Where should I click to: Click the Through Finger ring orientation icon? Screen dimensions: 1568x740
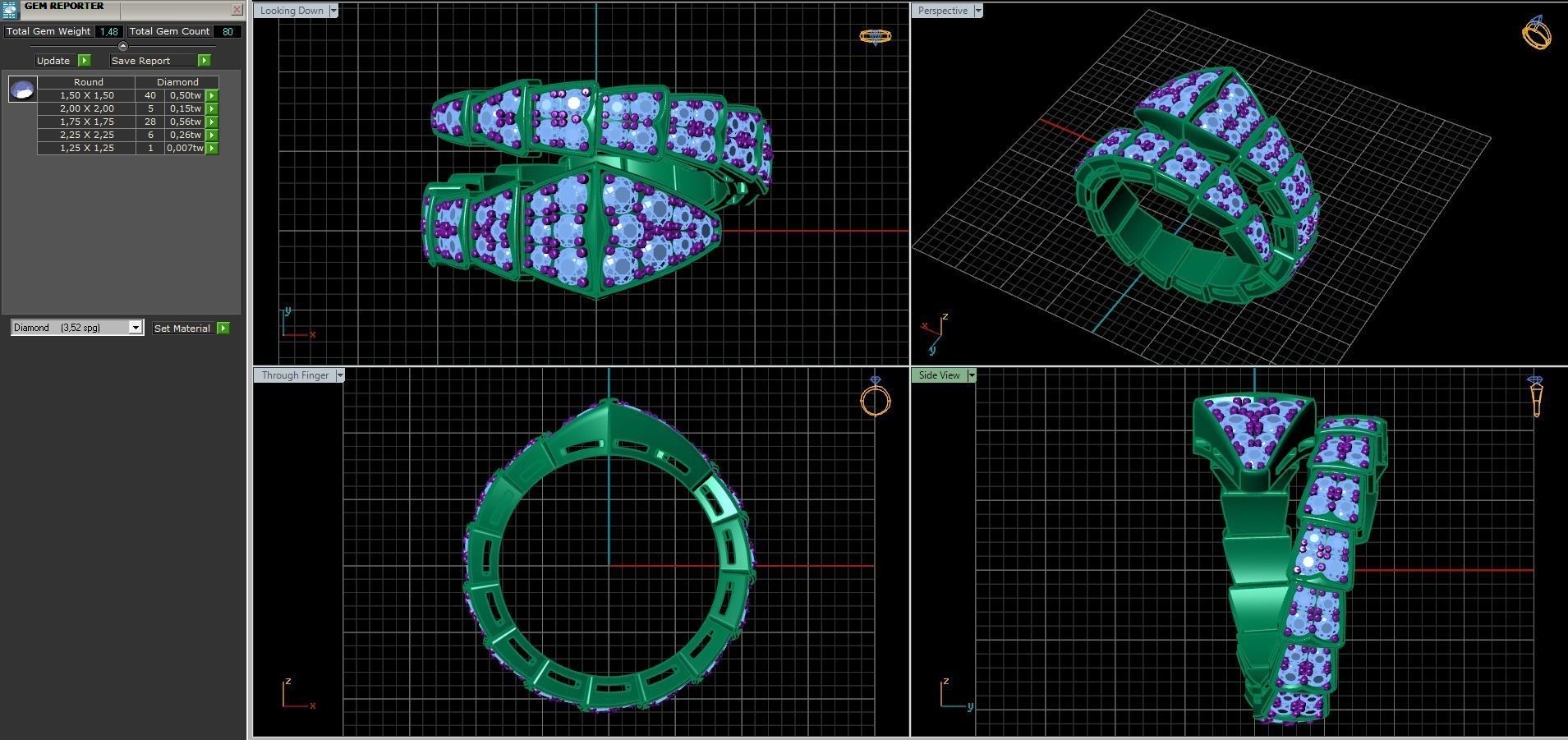click(x=876, y=396)
